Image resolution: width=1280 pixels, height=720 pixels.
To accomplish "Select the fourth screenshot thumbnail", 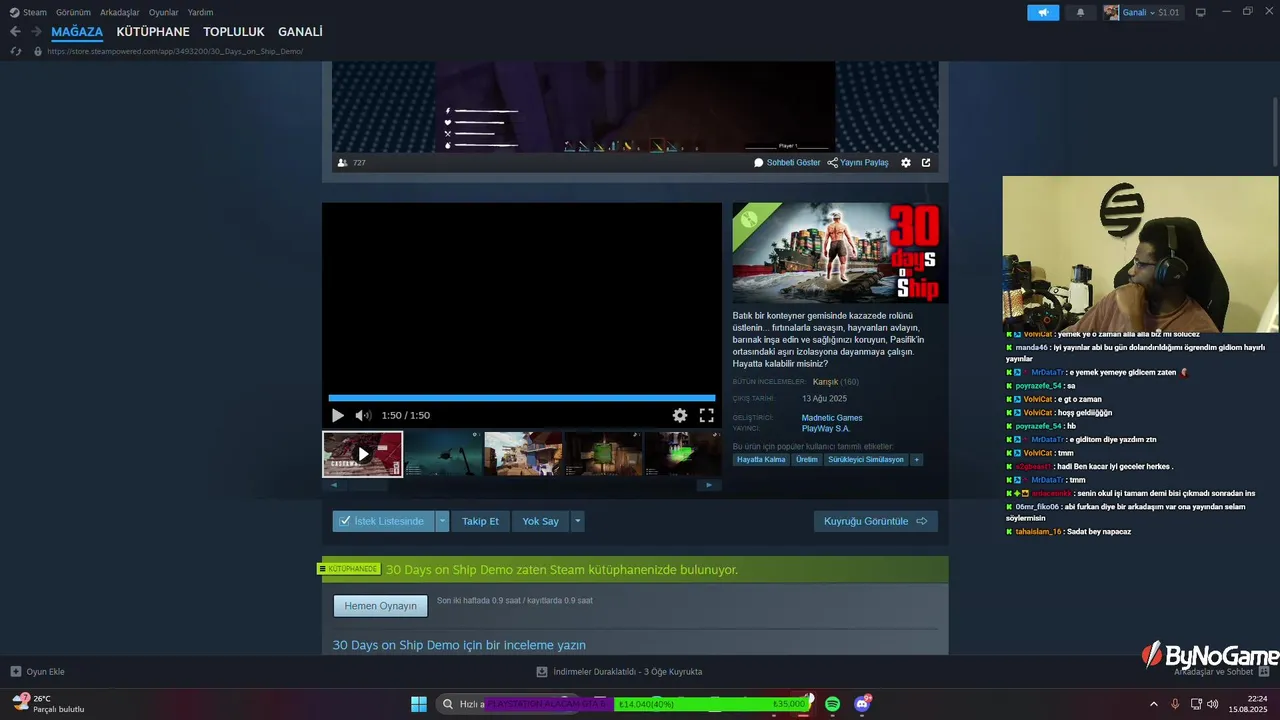I will (603, 454).
